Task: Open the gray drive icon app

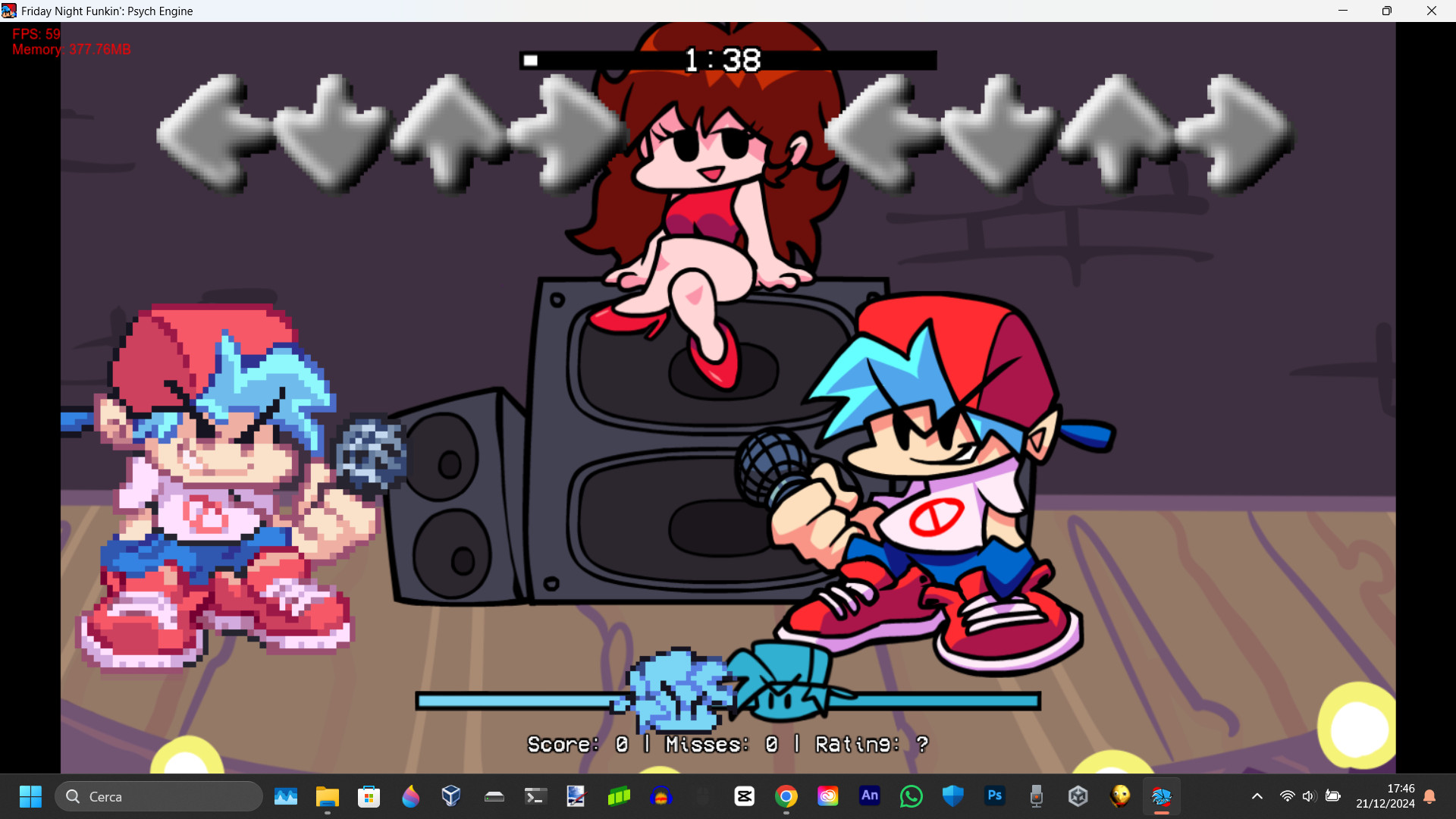Action: pos(494,796)
